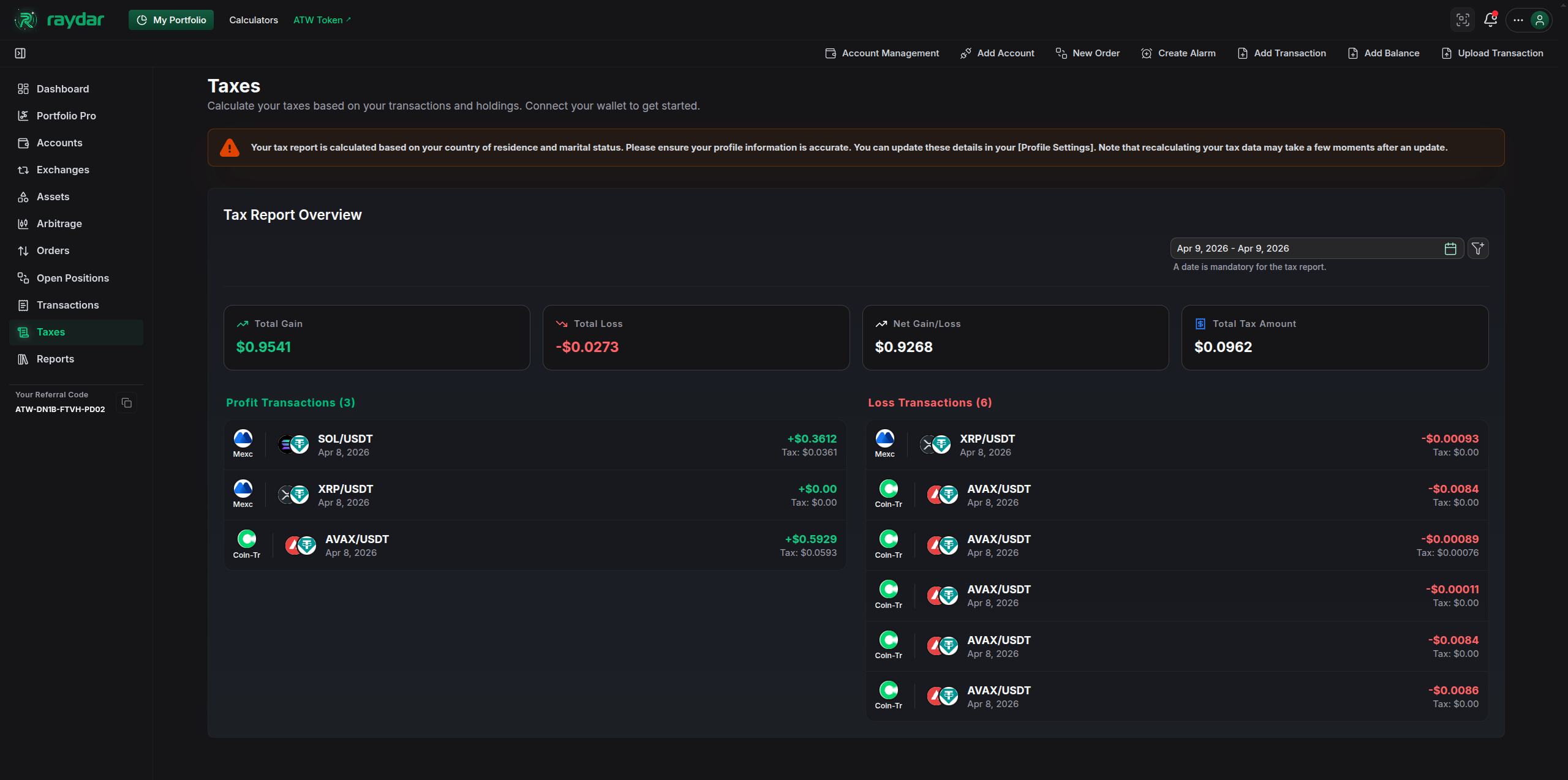Open the tax report filter icon
This screenshot has height=780, width=1568.
point(1478,249)
